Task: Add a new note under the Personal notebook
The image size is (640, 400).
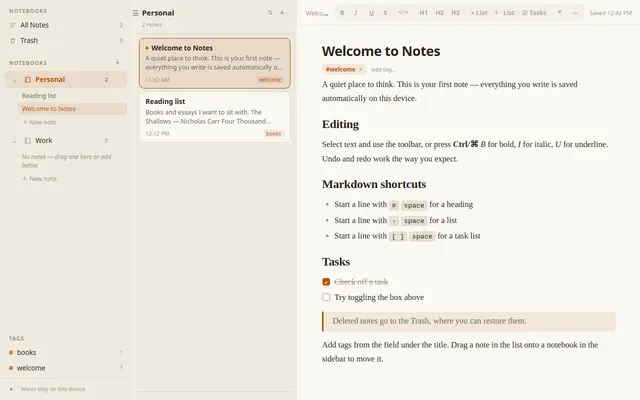Action: click(x=40, y=122)
